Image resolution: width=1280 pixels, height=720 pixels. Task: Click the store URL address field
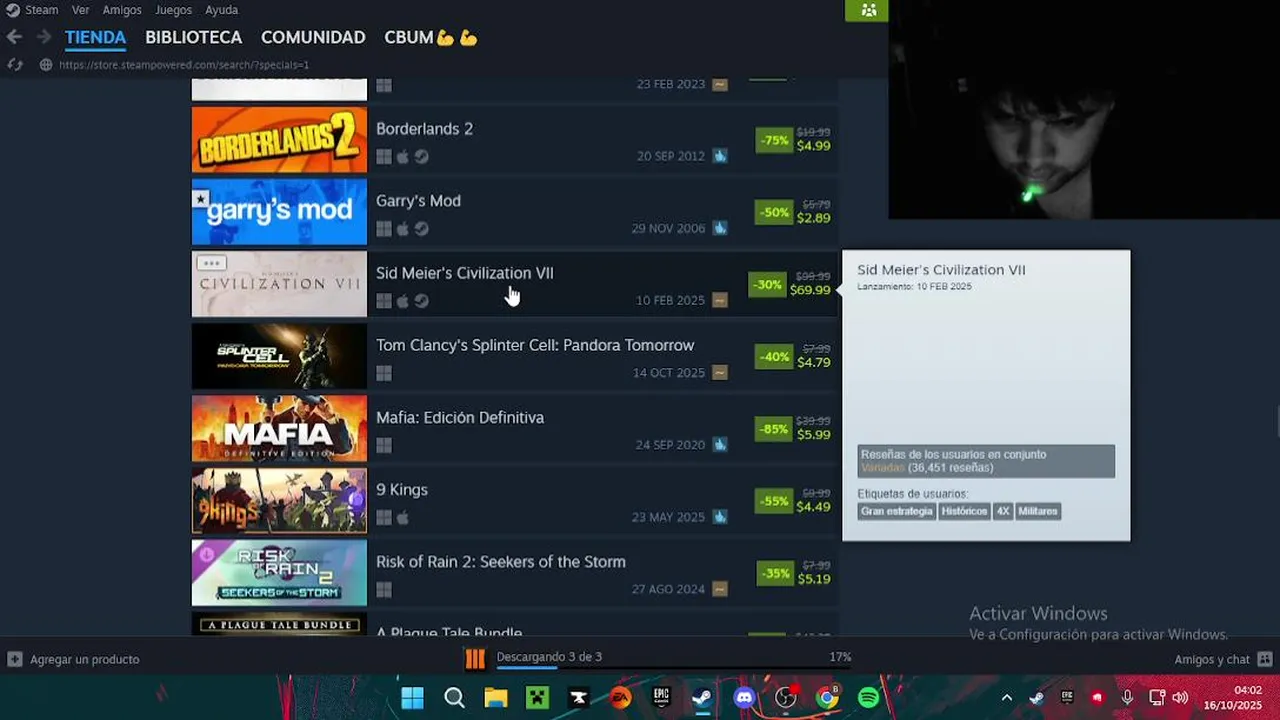pos(184,64)
